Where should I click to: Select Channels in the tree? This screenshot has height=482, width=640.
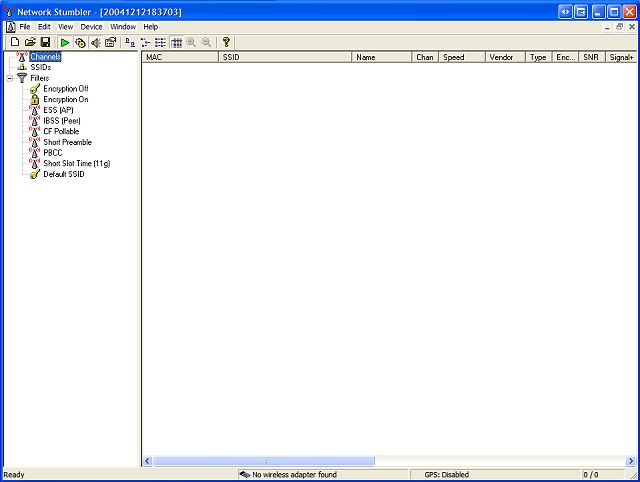[x=45, y=57]
